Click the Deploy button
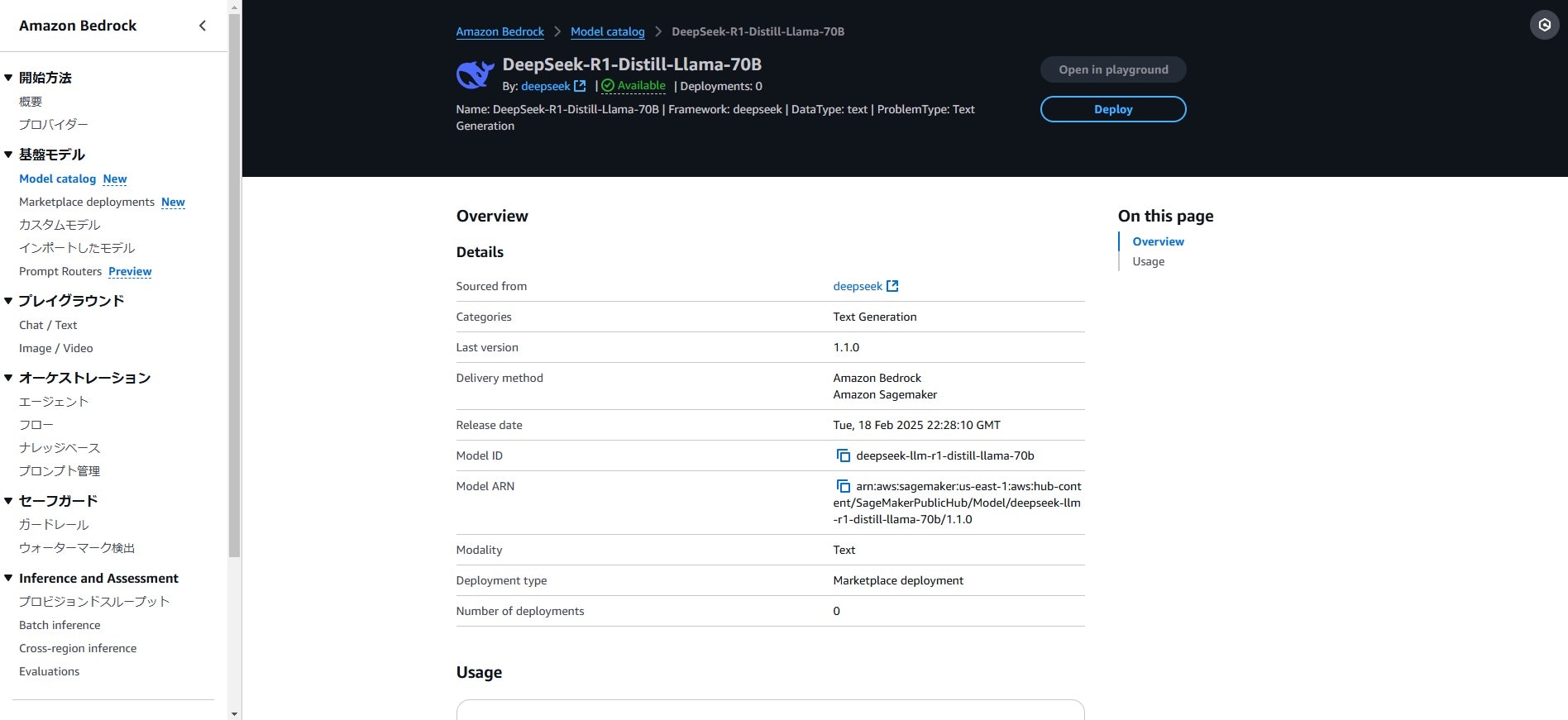This screenshot has height=720, width=1568. 1113,109
